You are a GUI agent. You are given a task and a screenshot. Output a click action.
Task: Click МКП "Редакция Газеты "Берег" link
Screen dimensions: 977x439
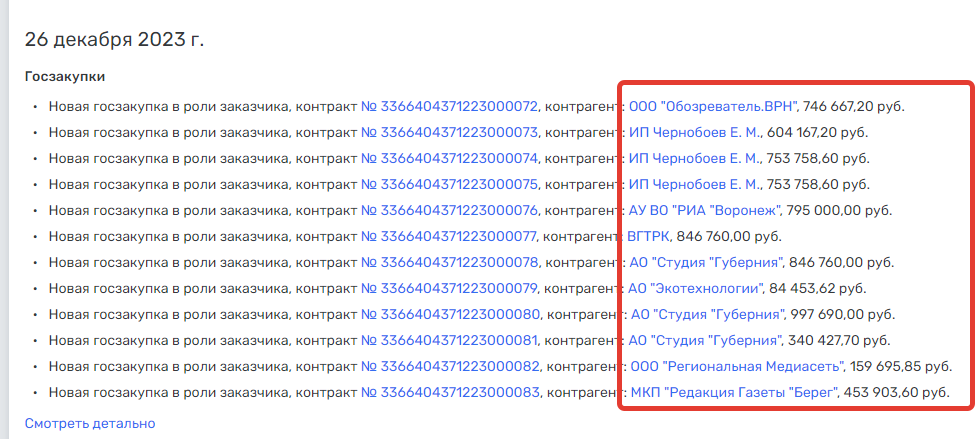pyautogui.click(x=735, y=394)
